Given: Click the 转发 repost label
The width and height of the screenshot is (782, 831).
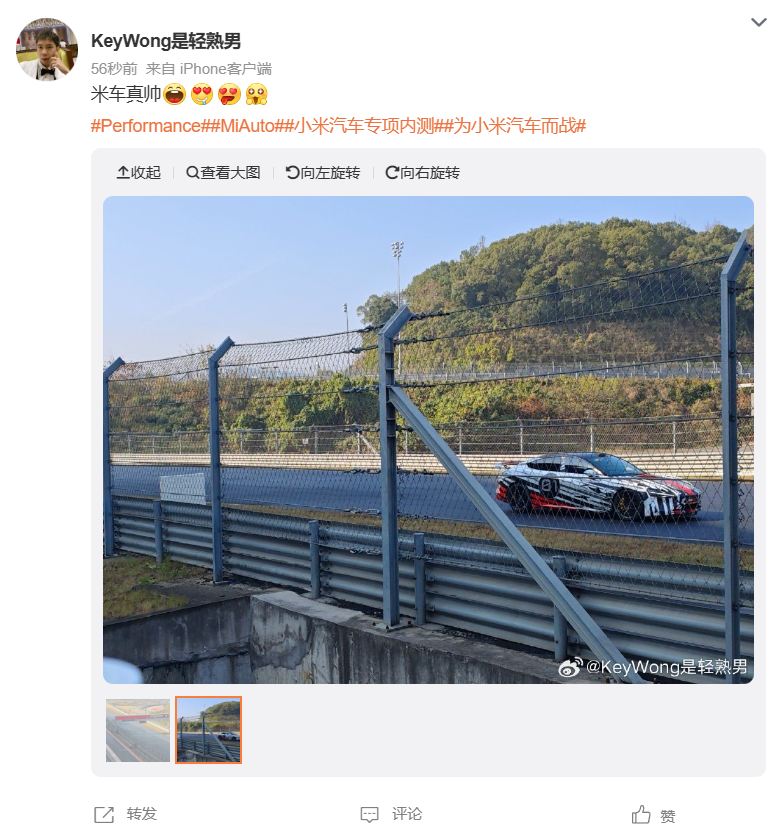Looking at the screenshot, I should [141, 814].
